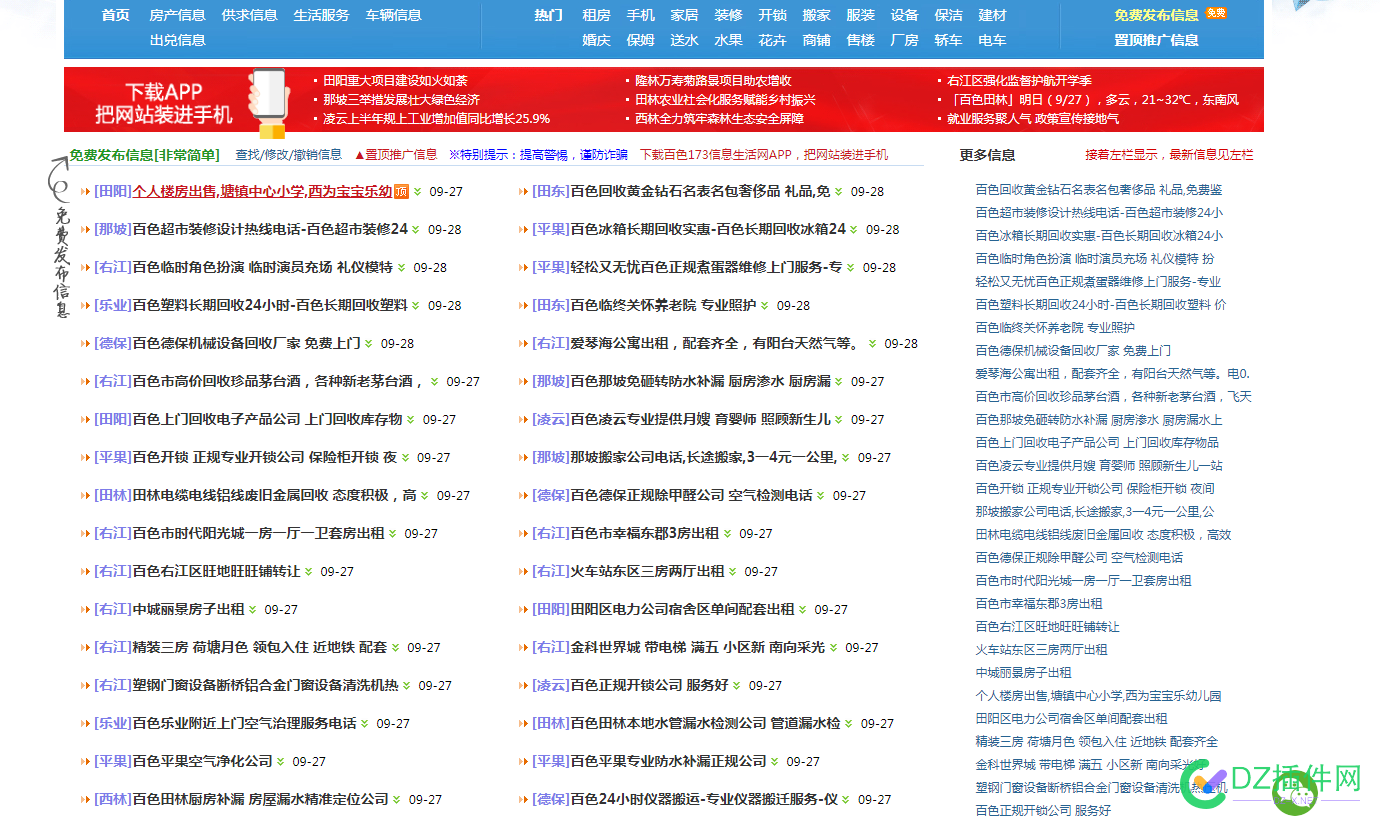1380x824 pixels.
Task: Open sidebar link 田阳区电力公司宿舍区单间配套出租
Action: (x=1071, y=719)
